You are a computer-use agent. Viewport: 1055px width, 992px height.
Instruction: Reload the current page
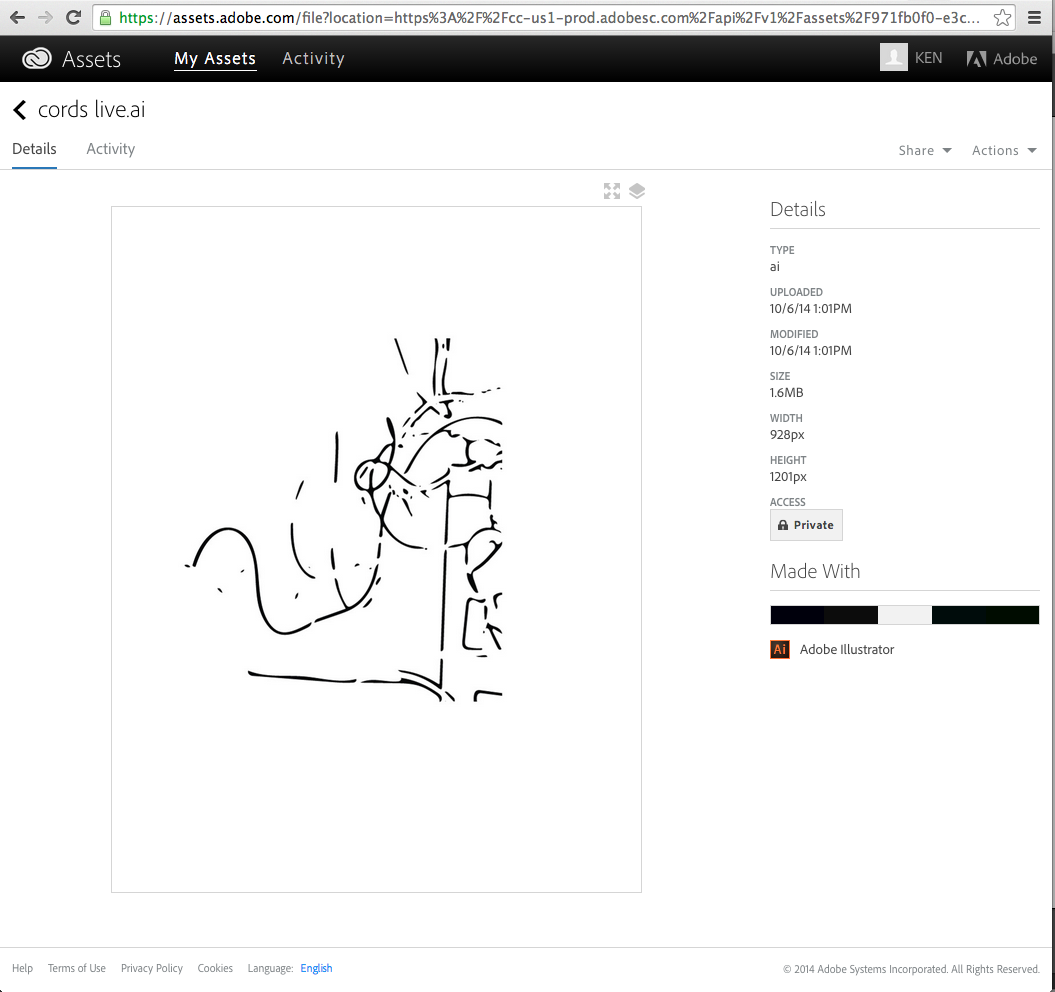point(73,17)
